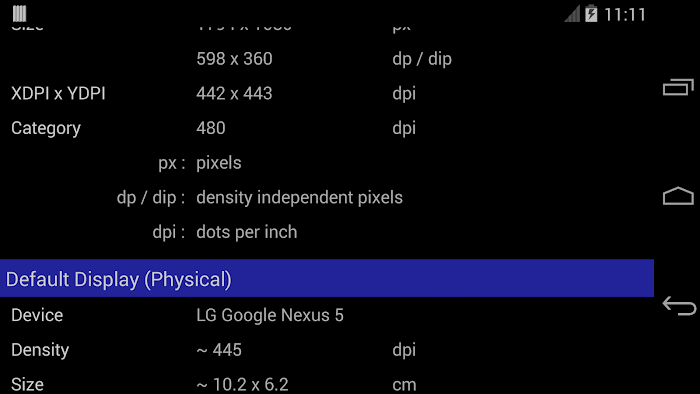Select the 480 category value
This screenshot has width=700, height=394.
pyautogui.click(x=211, y=128)
